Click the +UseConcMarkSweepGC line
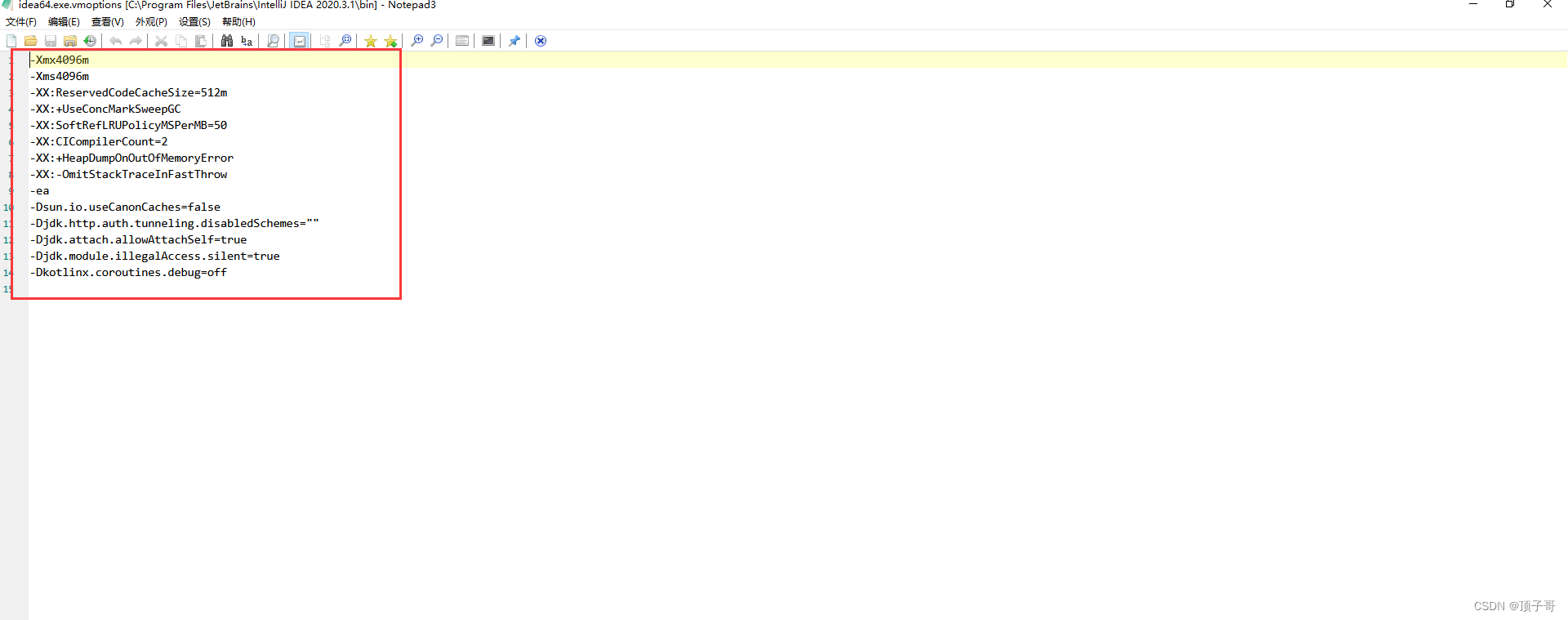Viewport: 1568px width, 620px height. 105,109
